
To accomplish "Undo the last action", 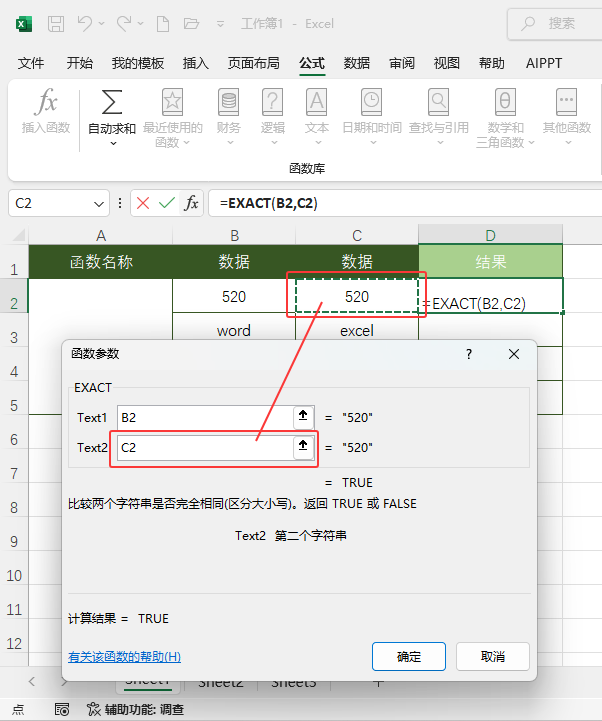I will tap(85, 23).
